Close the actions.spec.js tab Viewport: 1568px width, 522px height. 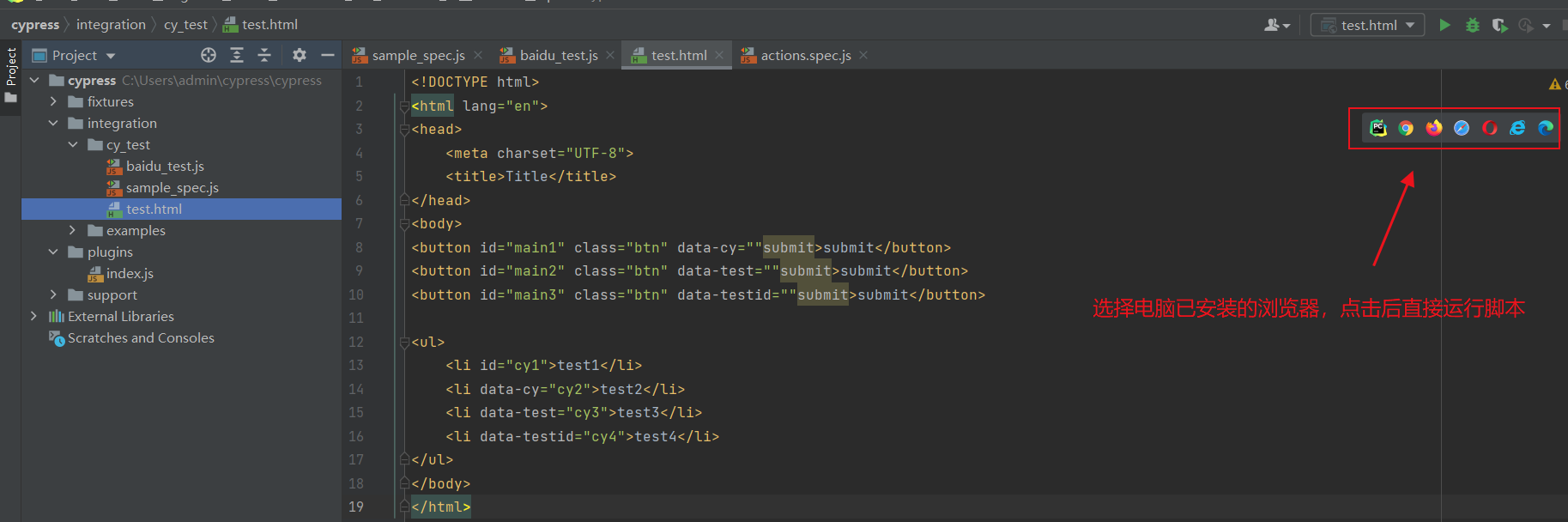click(x=863, y=55)
